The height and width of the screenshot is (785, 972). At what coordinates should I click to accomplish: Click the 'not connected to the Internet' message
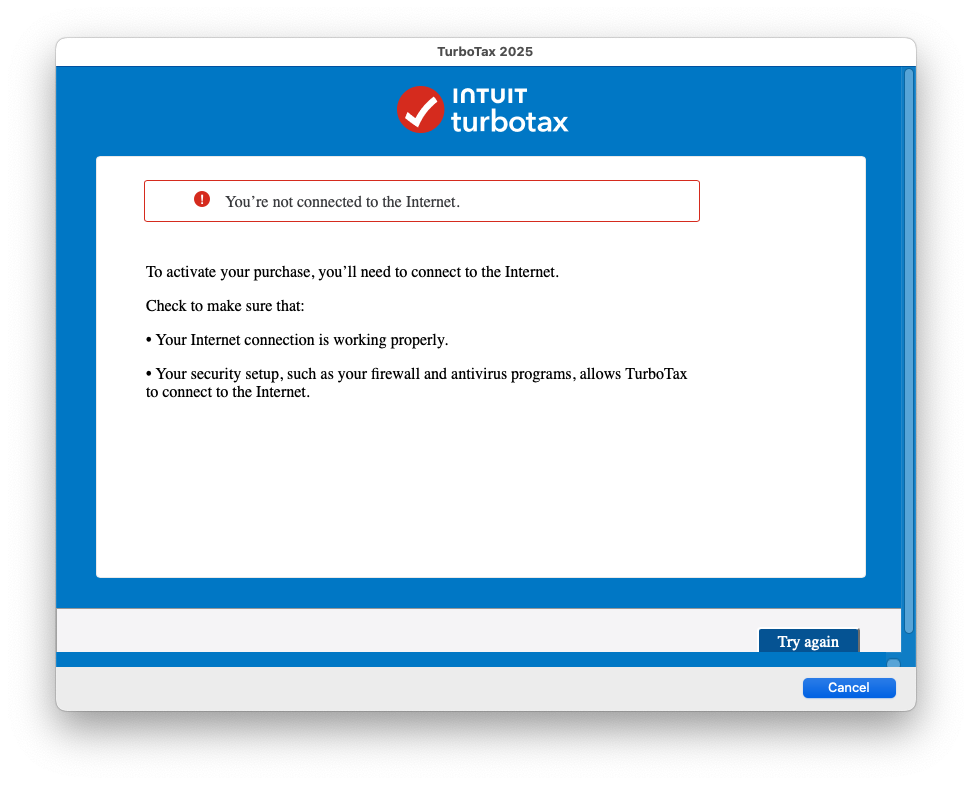click(x=342, y=202)
